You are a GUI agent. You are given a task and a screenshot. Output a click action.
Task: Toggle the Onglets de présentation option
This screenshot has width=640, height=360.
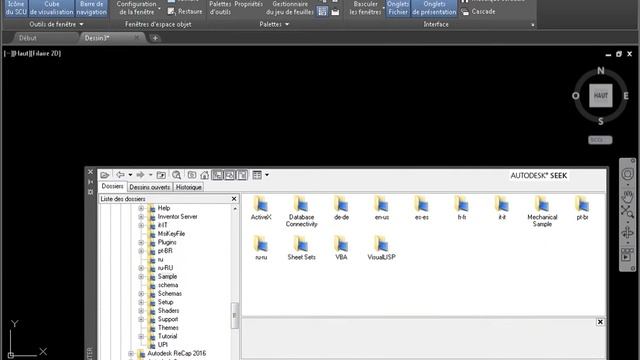pyautogui.click(x=434, y=8)
